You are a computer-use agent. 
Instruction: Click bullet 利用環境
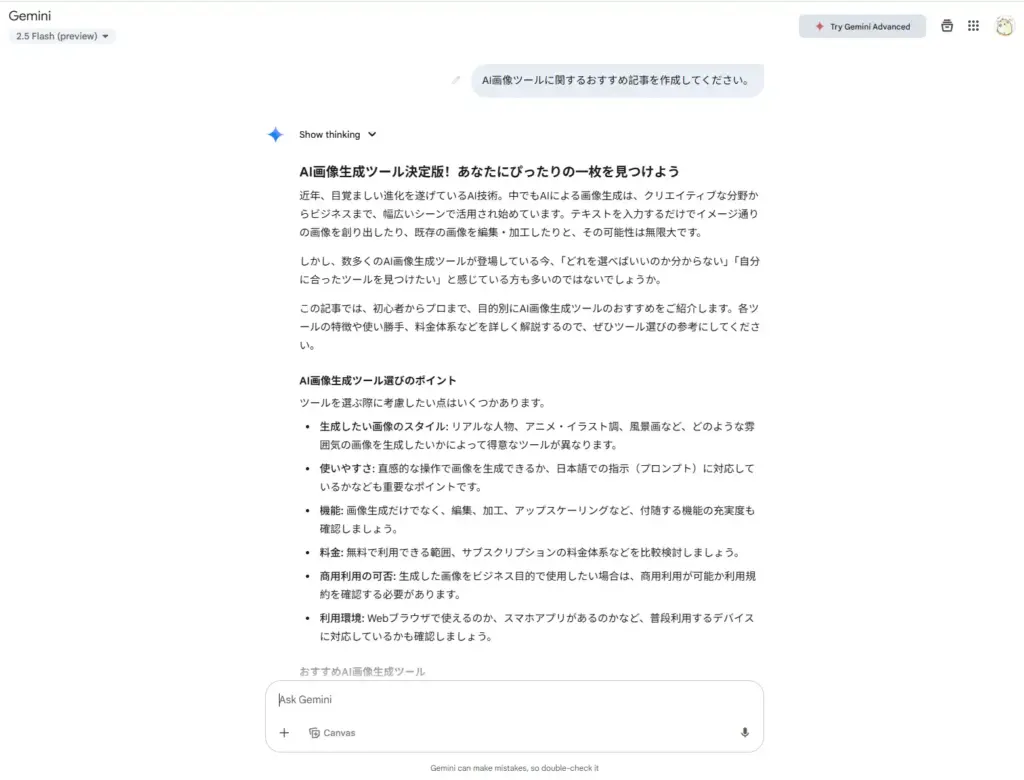coord(537,627)
